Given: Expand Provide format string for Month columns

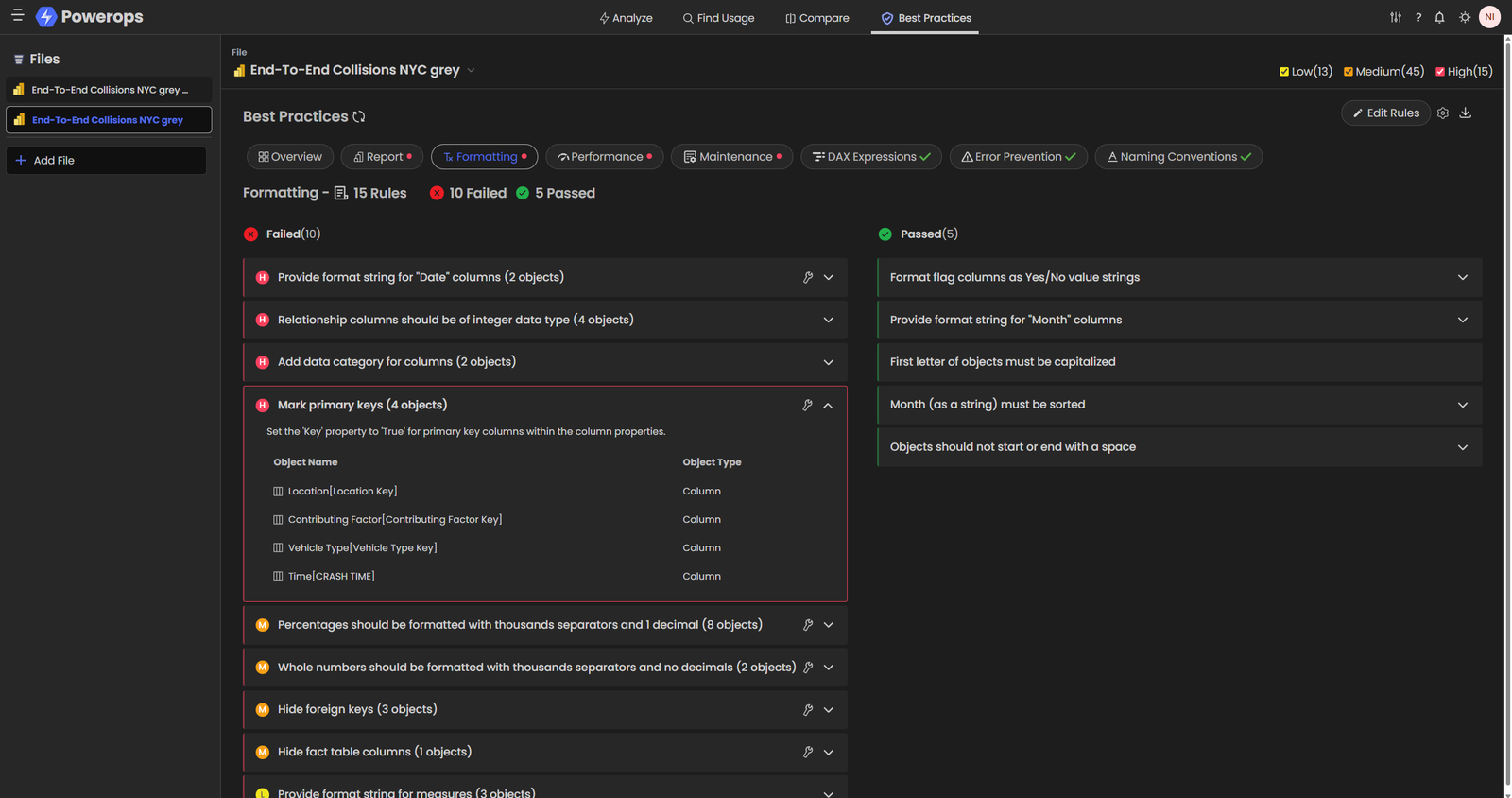Looking at the screenshot, I should (x=1463, y=320).
